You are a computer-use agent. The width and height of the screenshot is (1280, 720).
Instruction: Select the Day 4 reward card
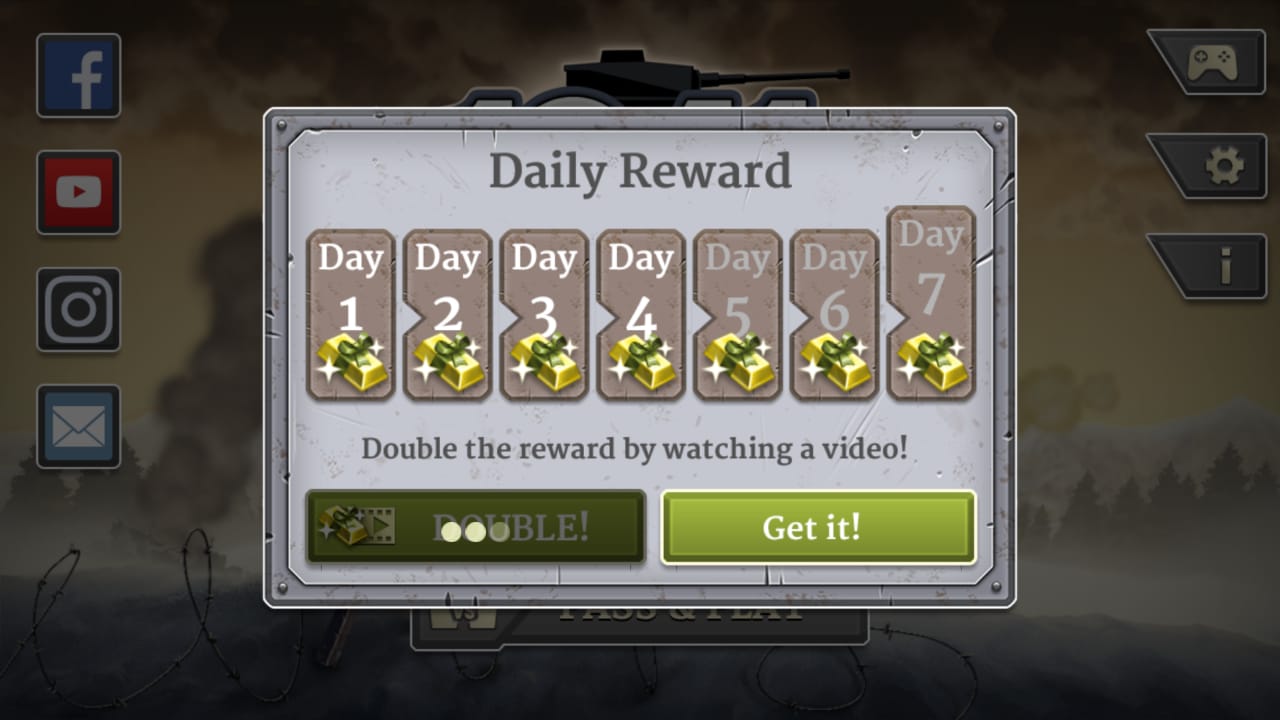641,315
